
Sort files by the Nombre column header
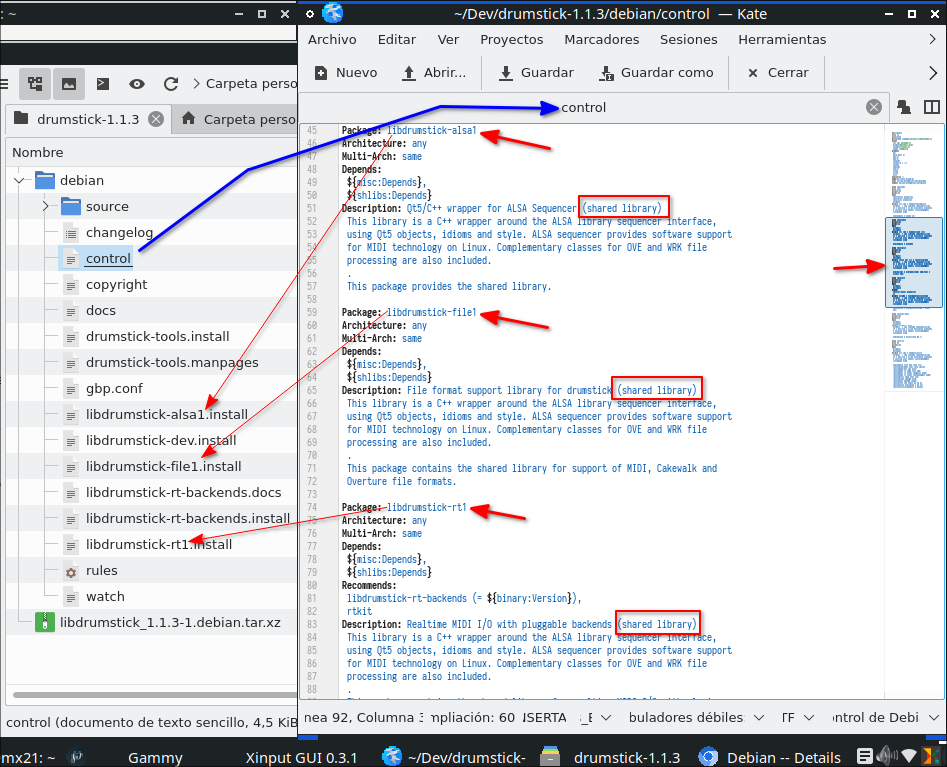(37, 152)
